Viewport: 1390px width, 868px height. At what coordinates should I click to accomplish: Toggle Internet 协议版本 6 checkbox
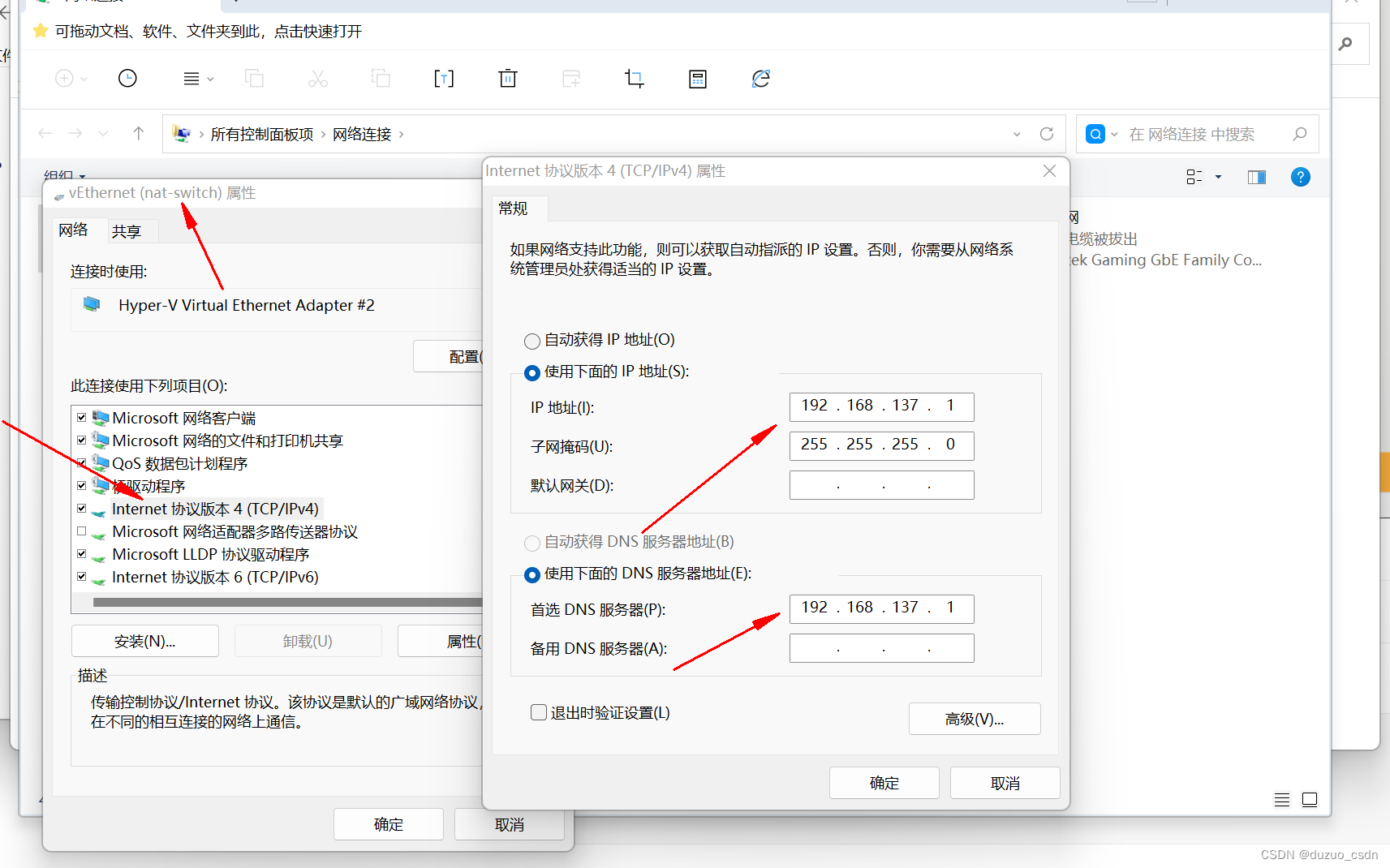pyautogui.click(x=82, y=577)
